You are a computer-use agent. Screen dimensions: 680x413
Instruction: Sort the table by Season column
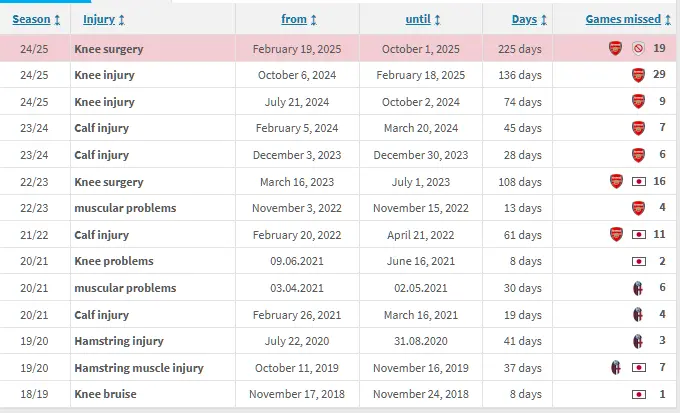(x=37, y=19)
